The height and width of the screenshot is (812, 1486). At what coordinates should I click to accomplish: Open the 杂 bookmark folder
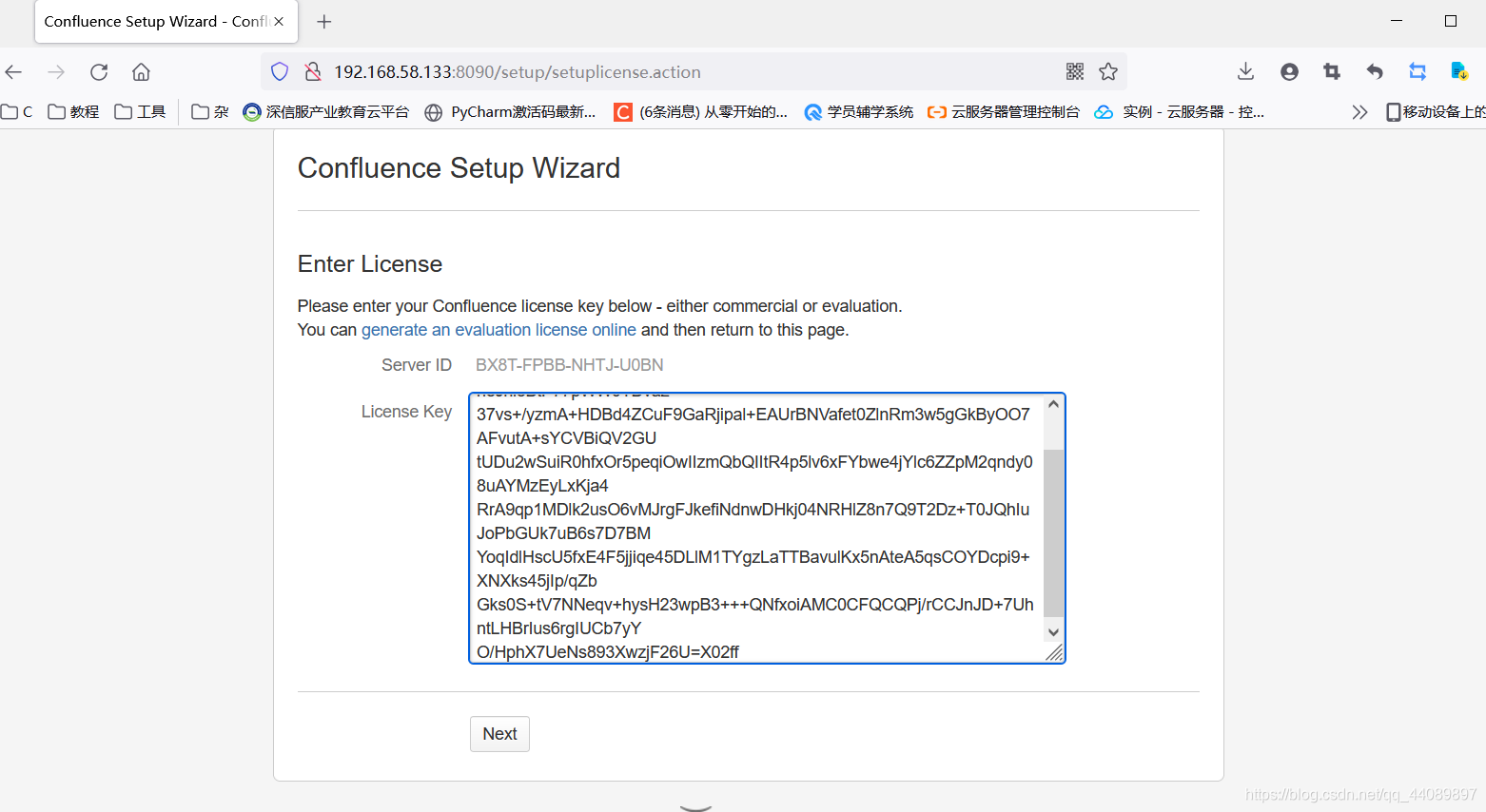pos(210,112)
